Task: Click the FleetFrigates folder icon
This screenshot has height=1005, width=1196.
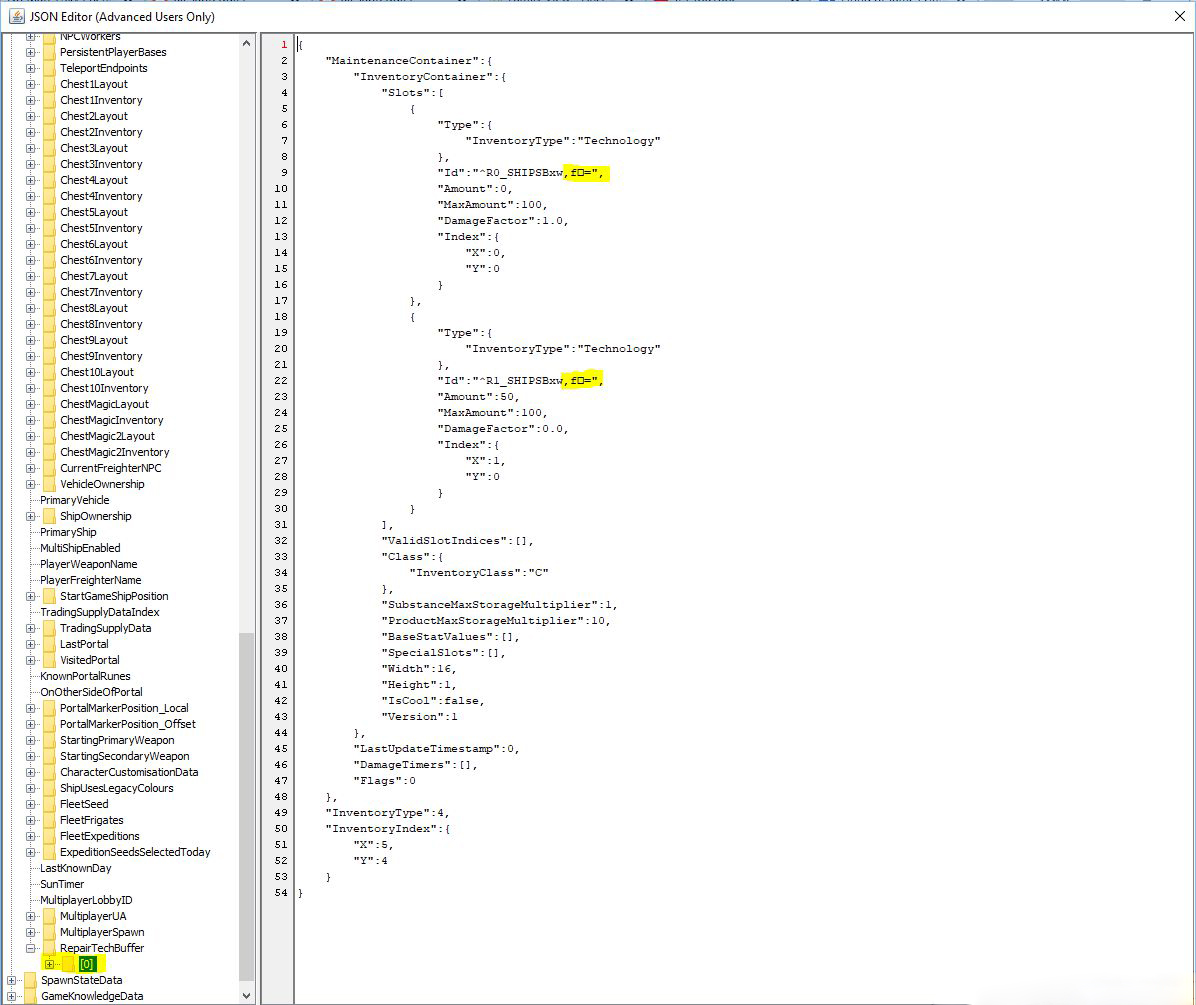Action: coord(49,820)
